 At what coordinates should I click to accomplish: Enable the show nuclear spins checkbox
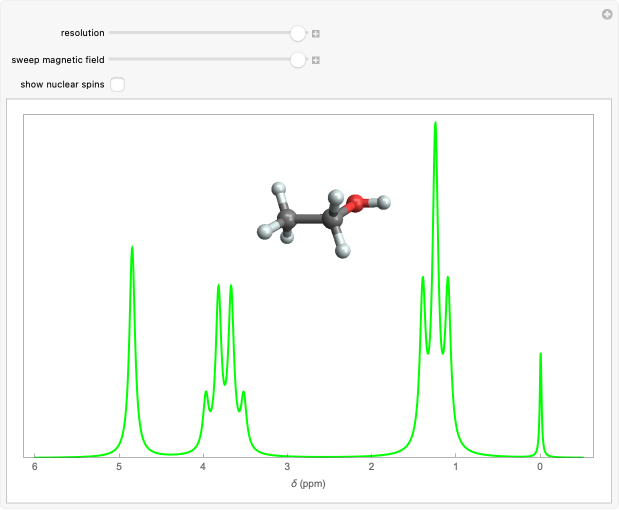coord(118,85)
